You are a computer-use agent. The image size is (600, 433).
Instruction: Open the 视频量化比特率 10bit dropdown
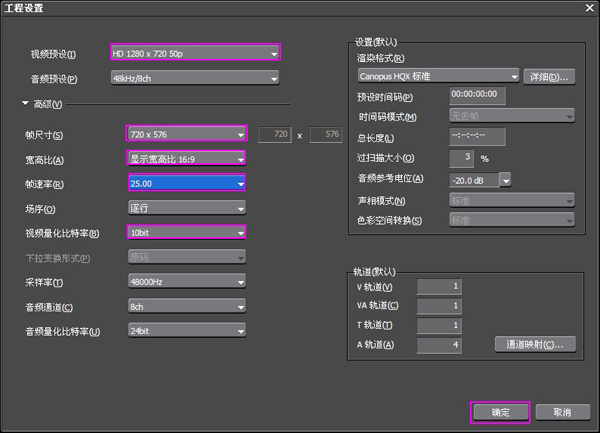187,232
